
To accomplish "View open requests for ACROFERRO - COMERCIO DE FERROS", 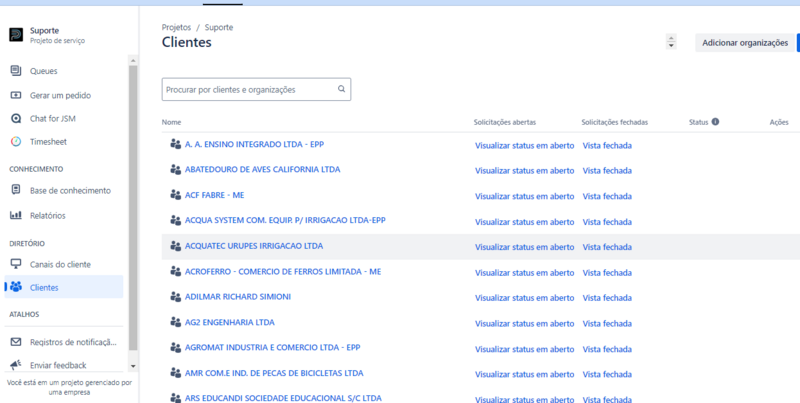I will (524, 273).
